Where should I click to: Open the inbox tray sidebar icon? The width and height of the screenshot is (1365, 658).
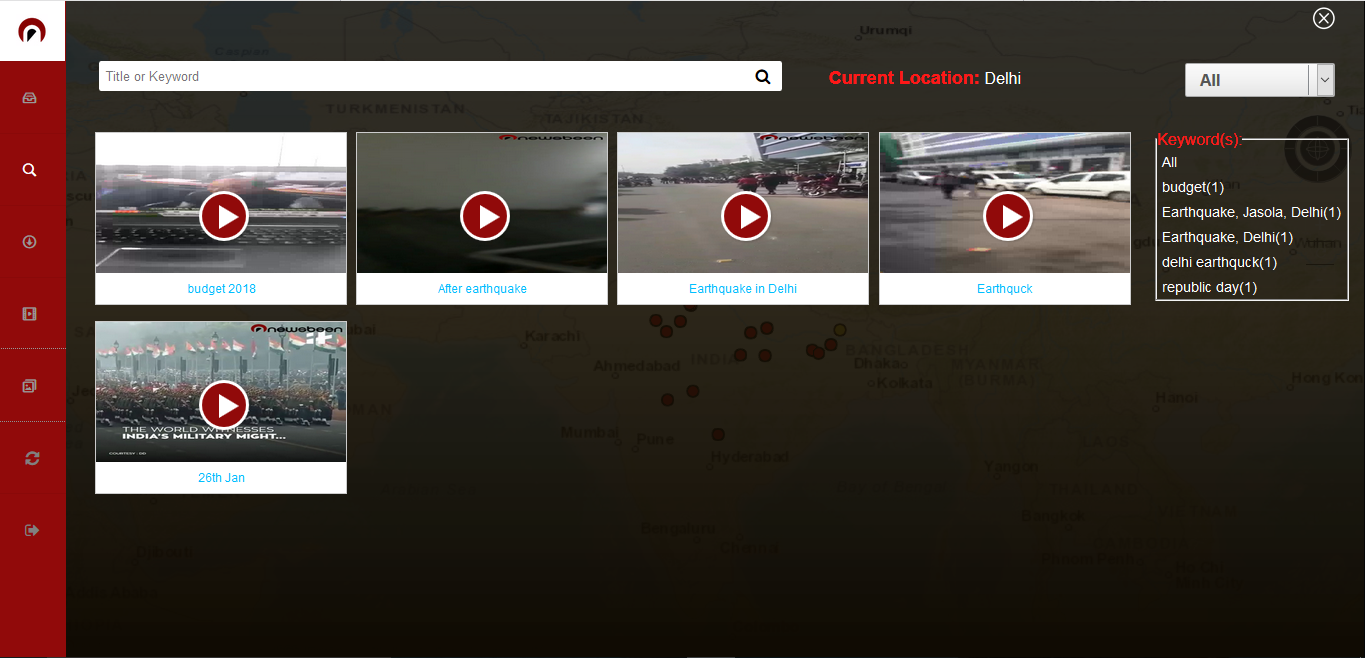(x=30, y=98)
